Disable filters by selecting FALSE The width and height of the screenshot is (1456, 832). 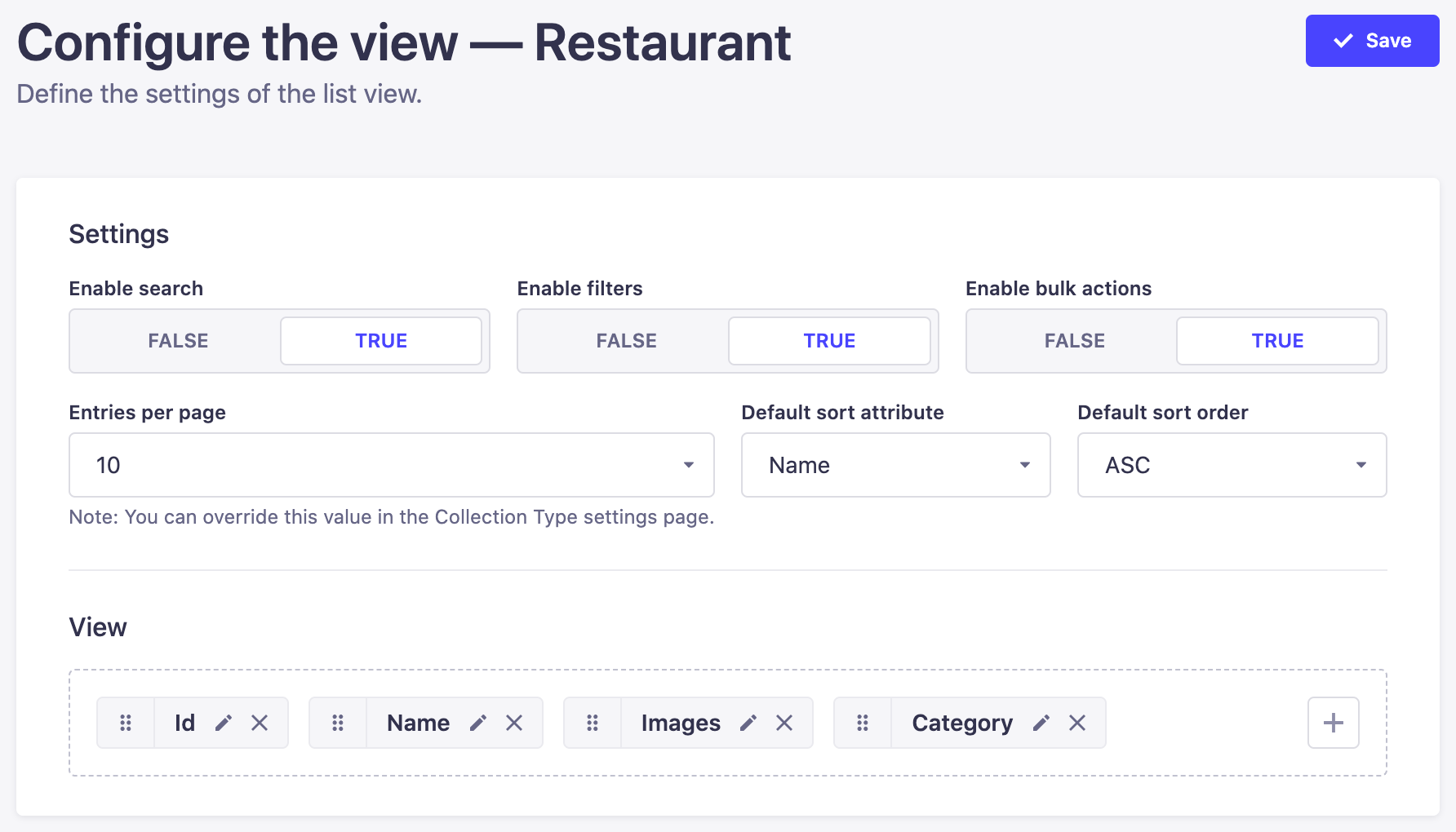625,341
